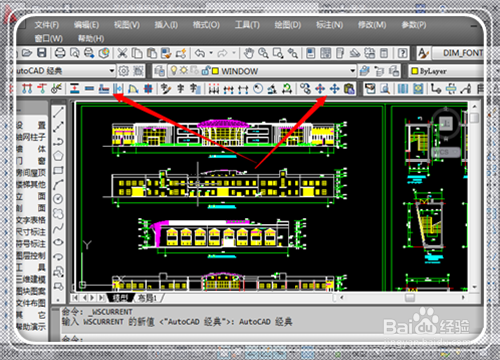This screenshot has width=500, height=360.
Task: Click Make Object's Layer Current icon
Action: (x=364, y=71)
